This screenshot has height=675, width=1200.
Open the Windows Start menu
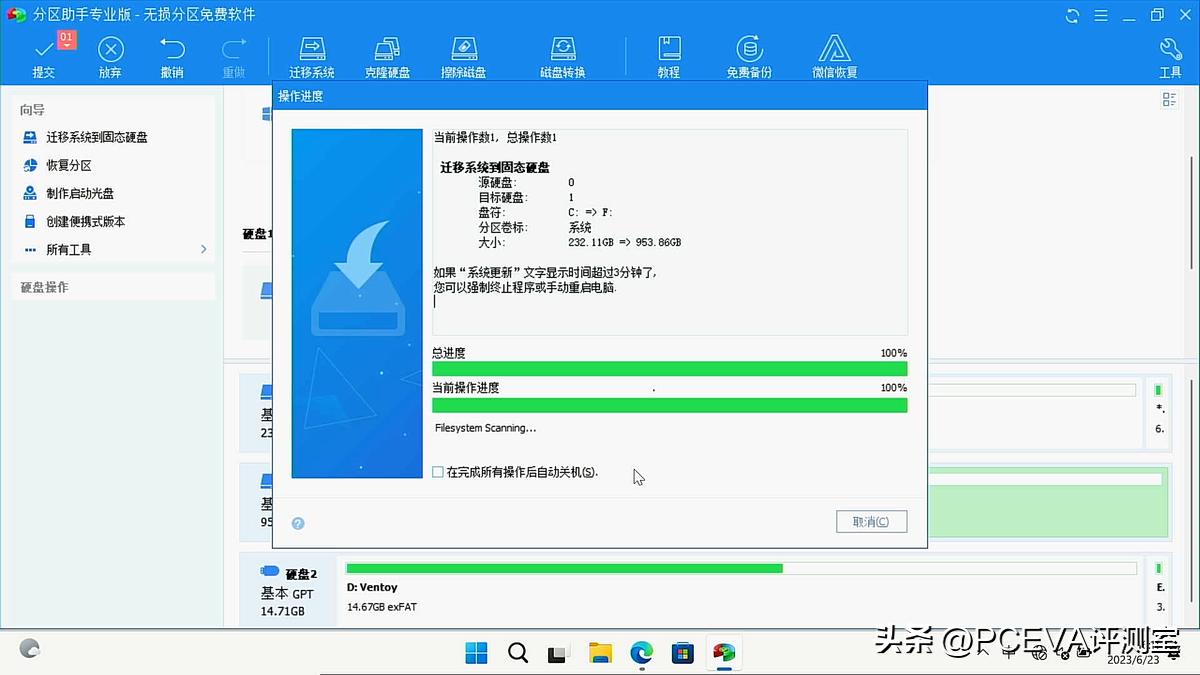coord(476,652)
